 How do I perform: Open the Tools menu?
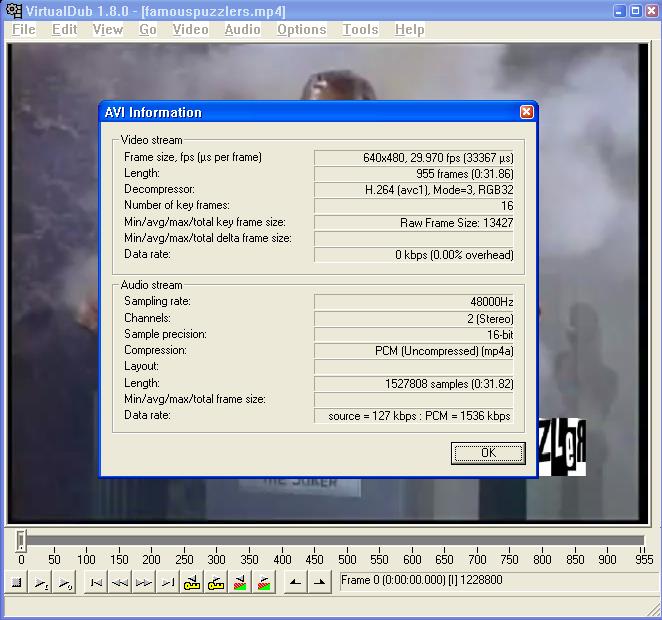click(x=360, y=30)
